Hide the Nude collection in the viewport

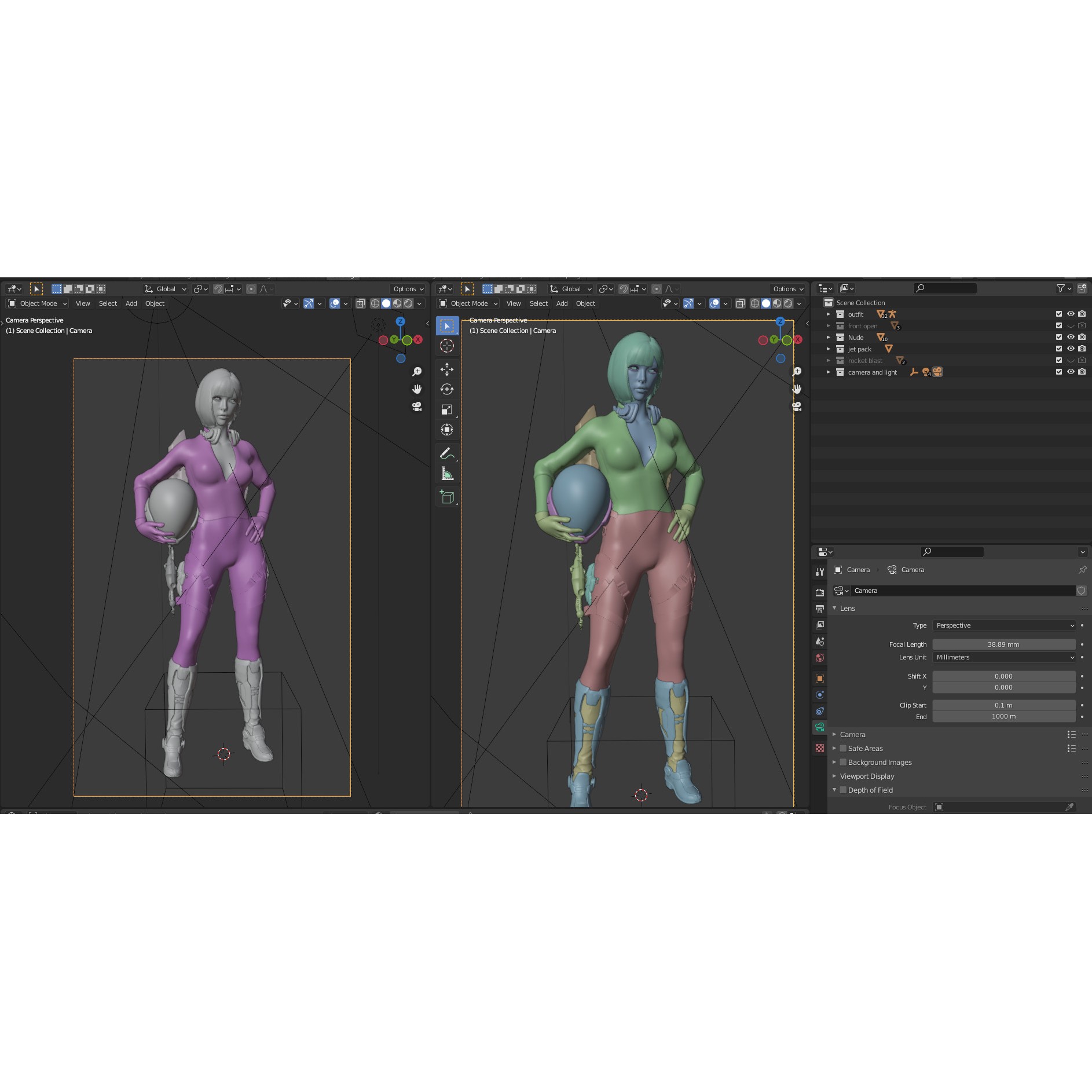pyautogui.click(x=1071, y=338)
